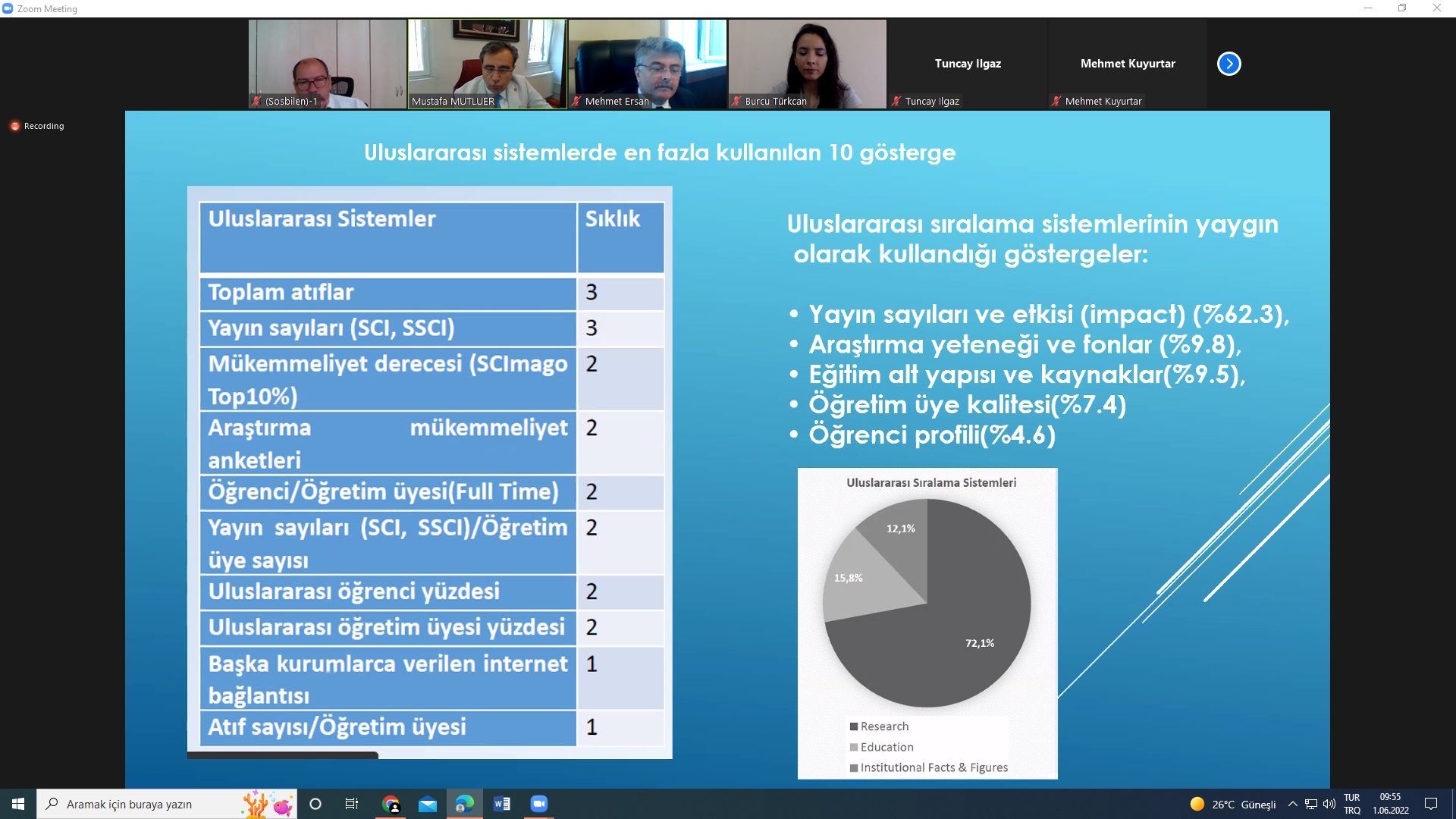Click the Zoom Meeting title bar icon
Screen dimensions: 1456x819
click(x=8, y=8)
